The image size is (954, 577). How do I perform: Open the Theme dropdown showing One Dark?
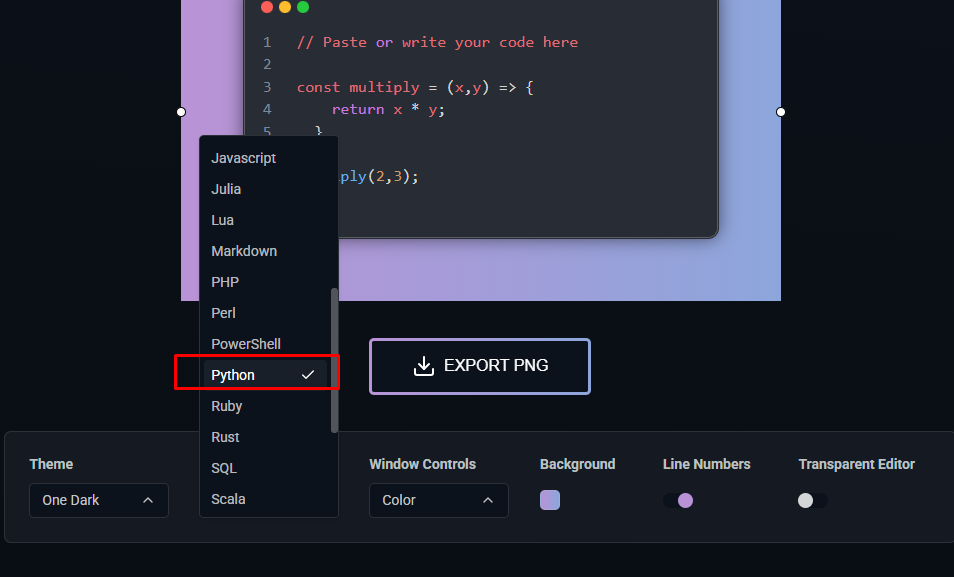point(98,500)
